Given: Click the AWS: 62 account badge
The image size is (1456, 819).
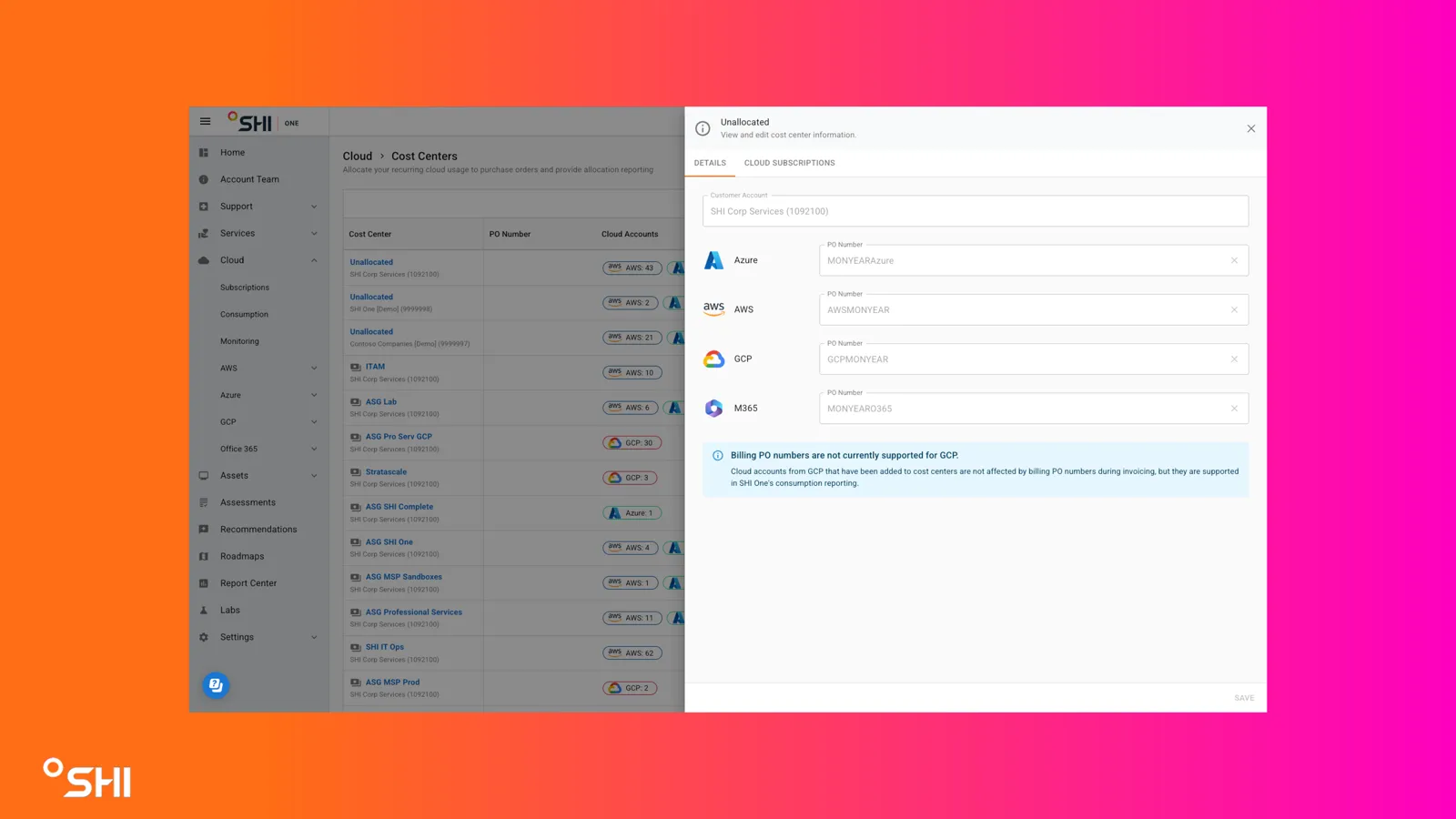Looking at the screenshot, I should click(632, 653).
